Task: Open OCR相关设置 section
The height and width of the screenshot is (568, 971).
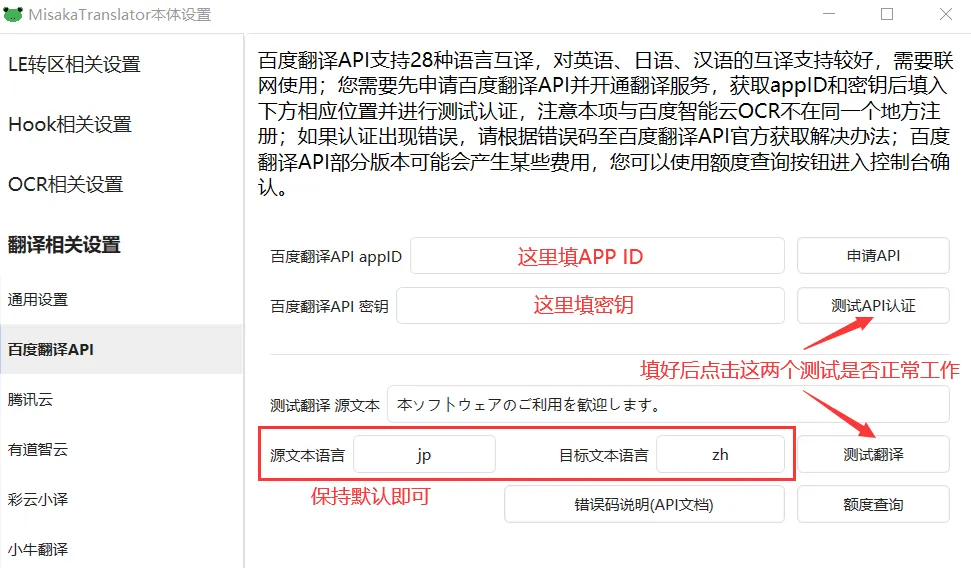Action: click(x=66, y=185)
